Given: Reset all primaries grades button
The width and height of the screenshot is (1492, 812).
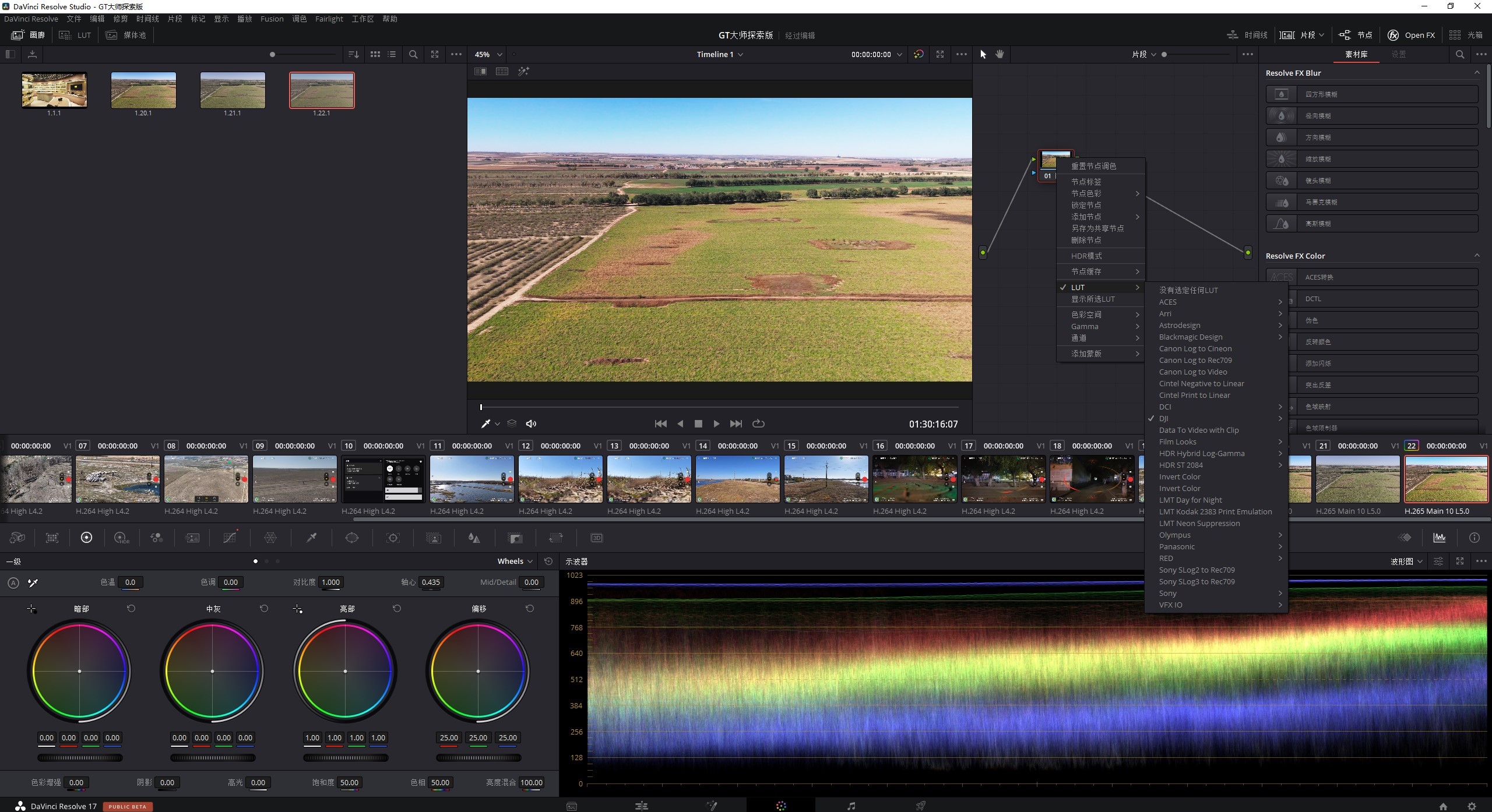Looking at the screenshot, I should click(x=548, y=562).
